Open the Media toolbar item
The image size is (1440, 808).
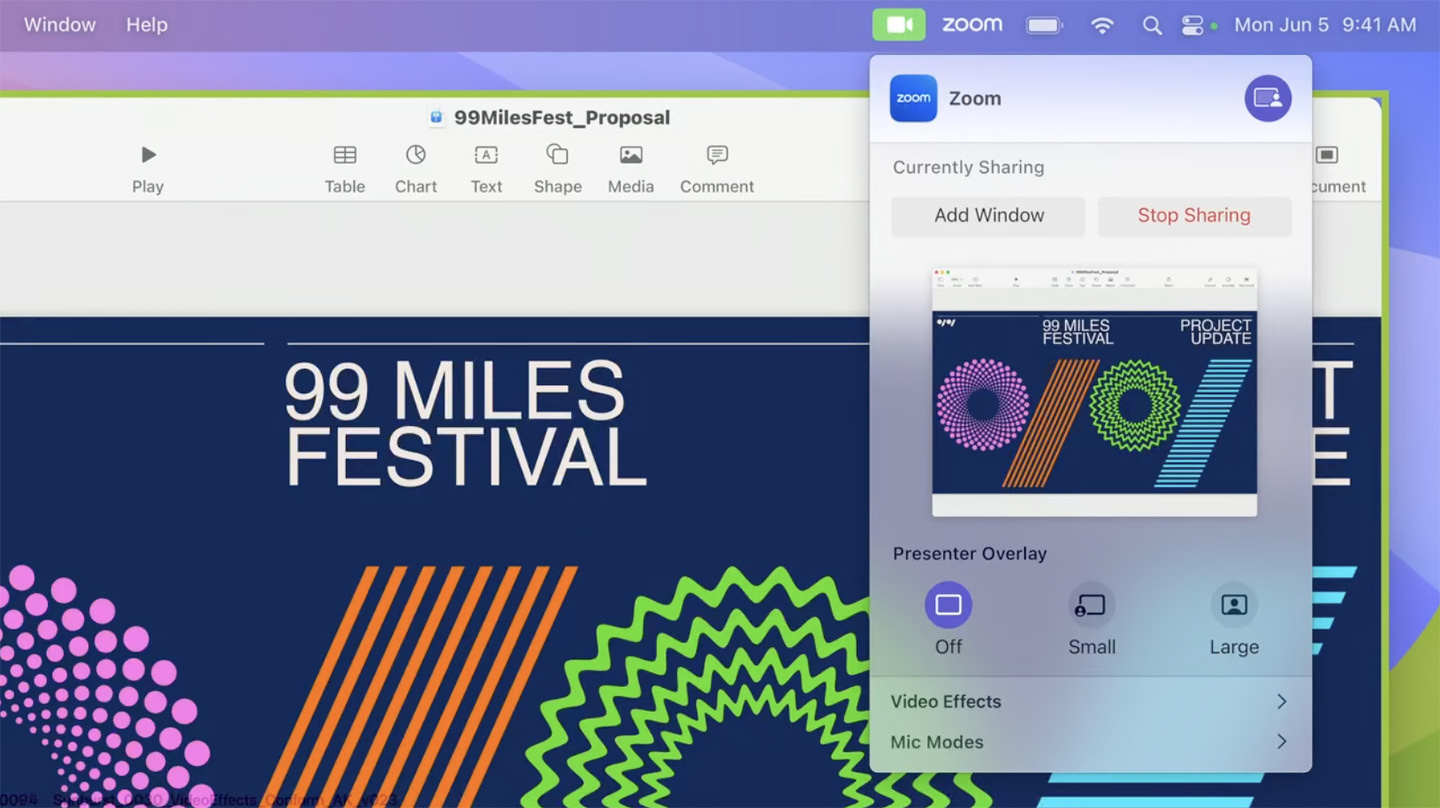point(631,169)
